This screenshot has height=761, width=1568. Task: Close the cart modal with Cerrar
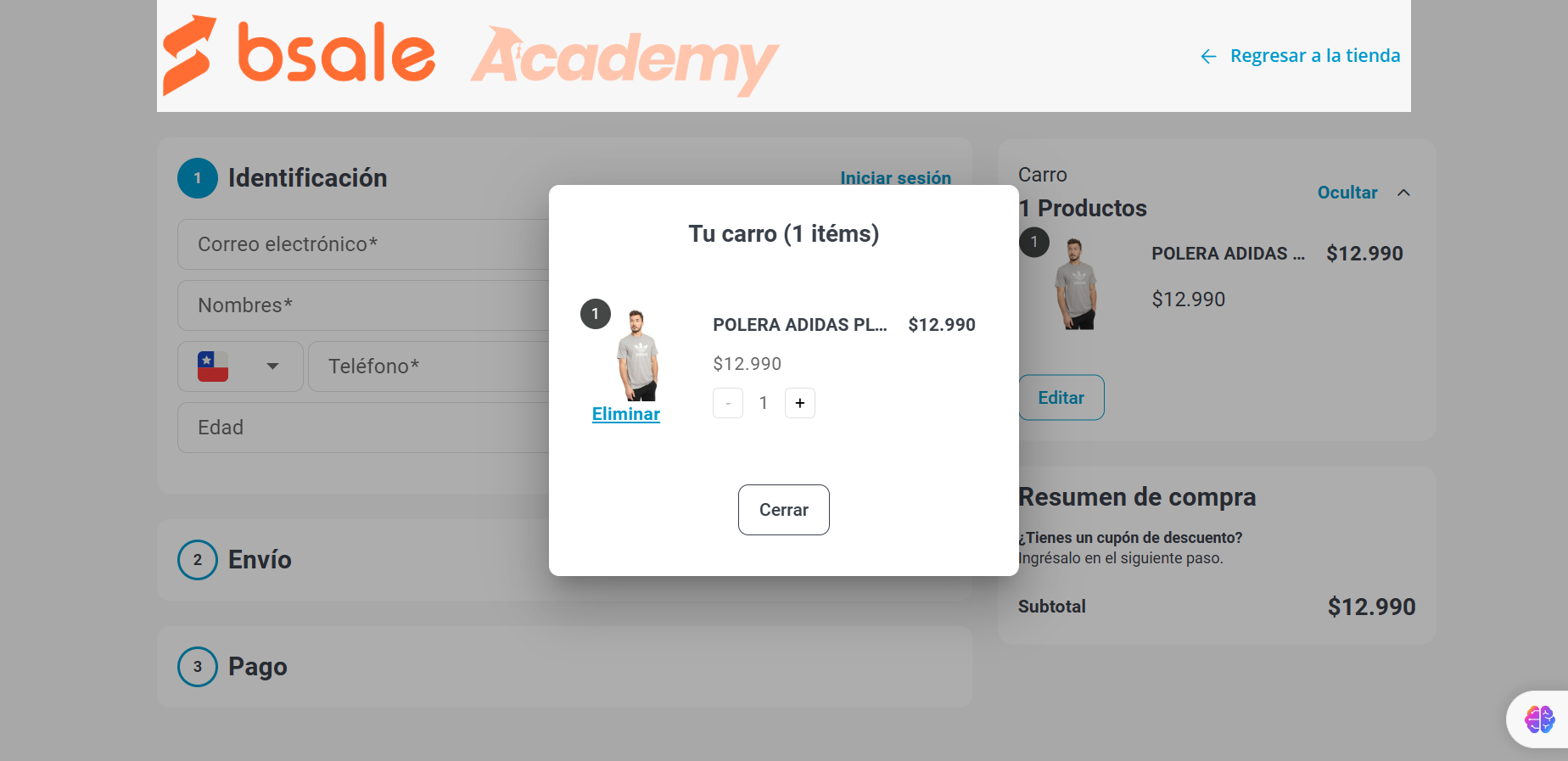pos(784,510)
